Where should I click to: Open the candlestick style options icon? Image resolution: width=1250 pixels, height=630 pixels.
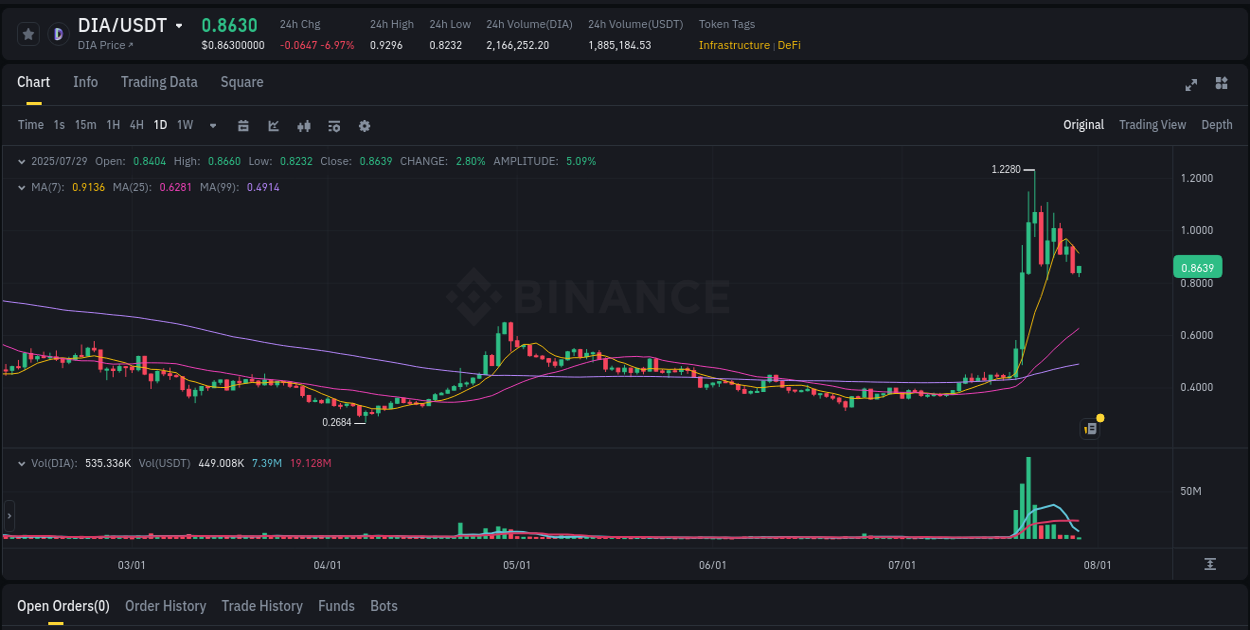[x=303, y=125]
